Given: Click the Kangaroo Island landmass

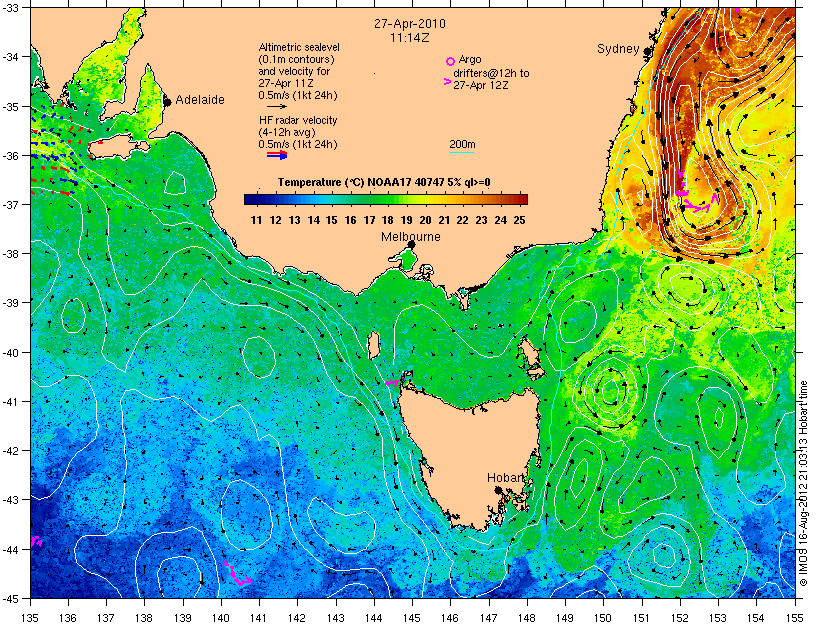Looking at the screenshot, I should (118, 146).
